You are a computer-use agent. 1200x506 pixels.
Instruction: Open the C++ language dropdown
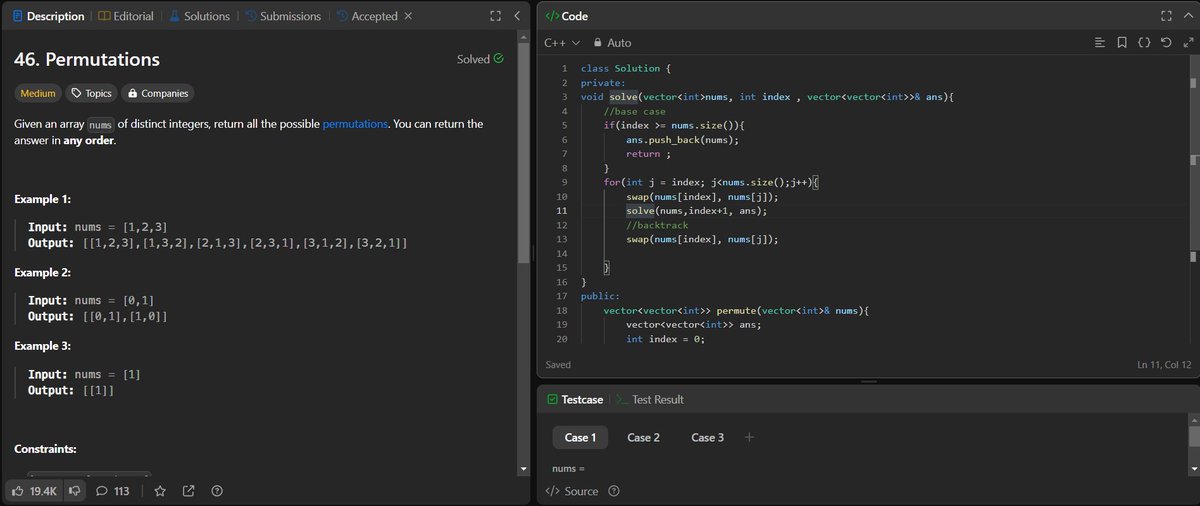click(x=561, y=43)
